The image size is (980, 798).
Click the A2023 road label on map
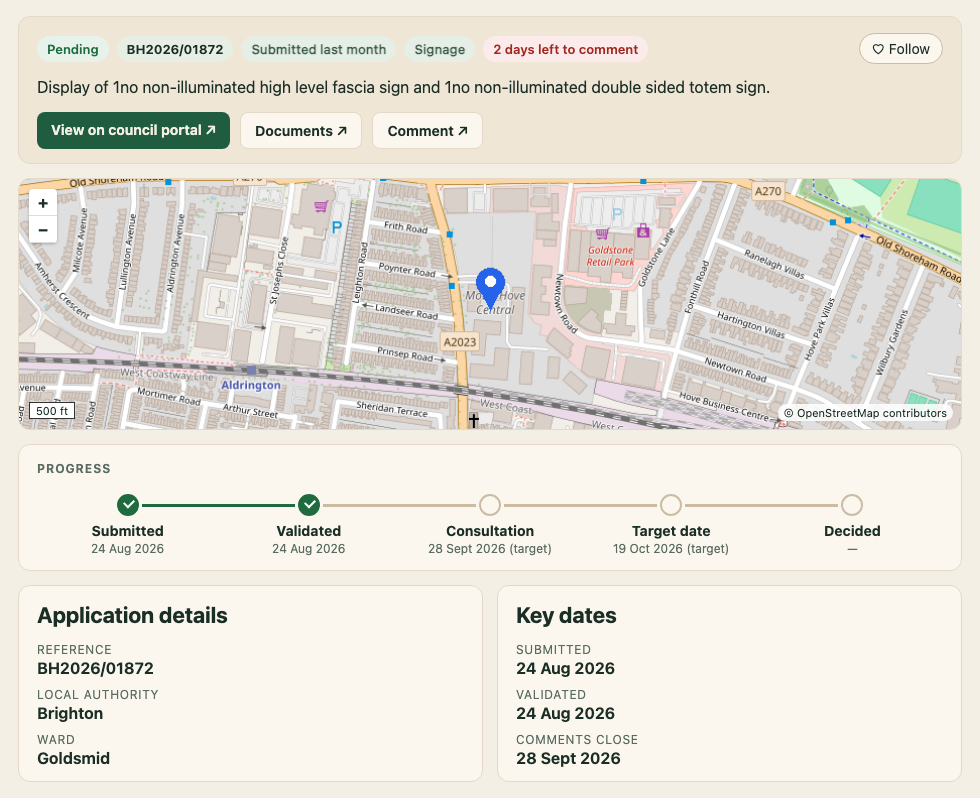460,342
